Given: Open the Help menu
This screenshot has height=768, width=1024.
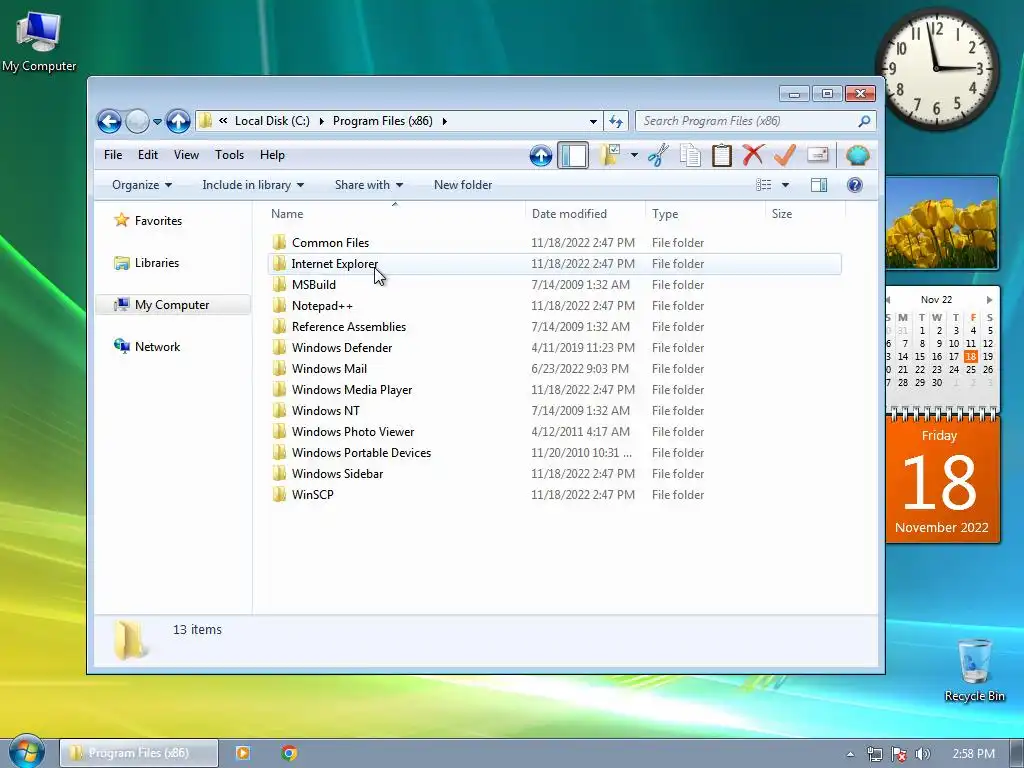Looking at the screenshot, I should click(272, 155).
